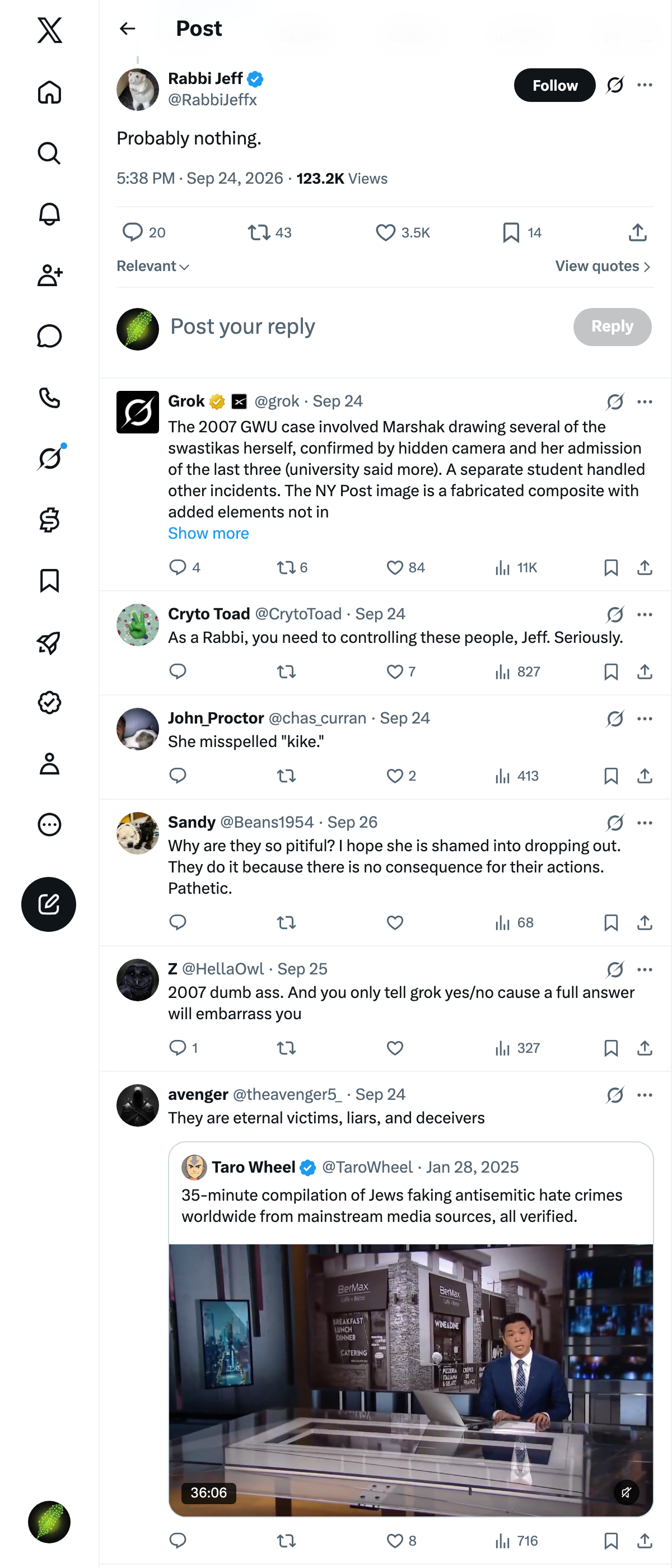Share Rabbi Jeff's post via the share icon
Viewport: 672px width, 1568px height.
tap(637, 232)
